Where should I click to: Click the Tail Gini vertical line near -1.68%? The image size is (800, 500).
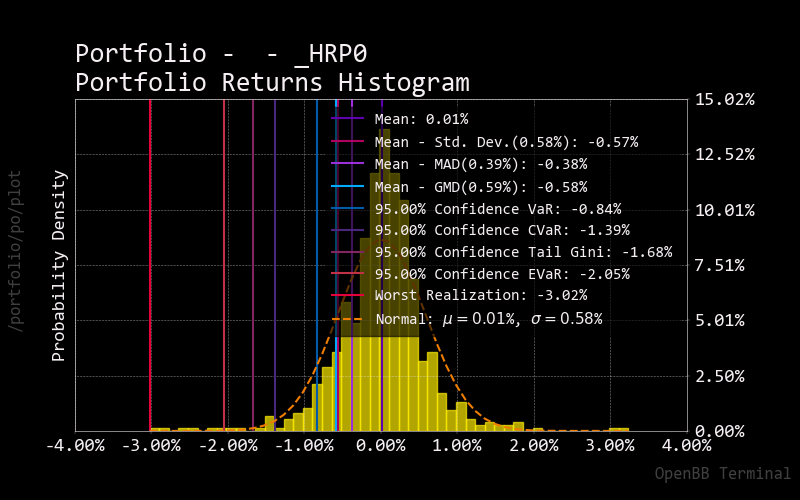pos(253,265)
